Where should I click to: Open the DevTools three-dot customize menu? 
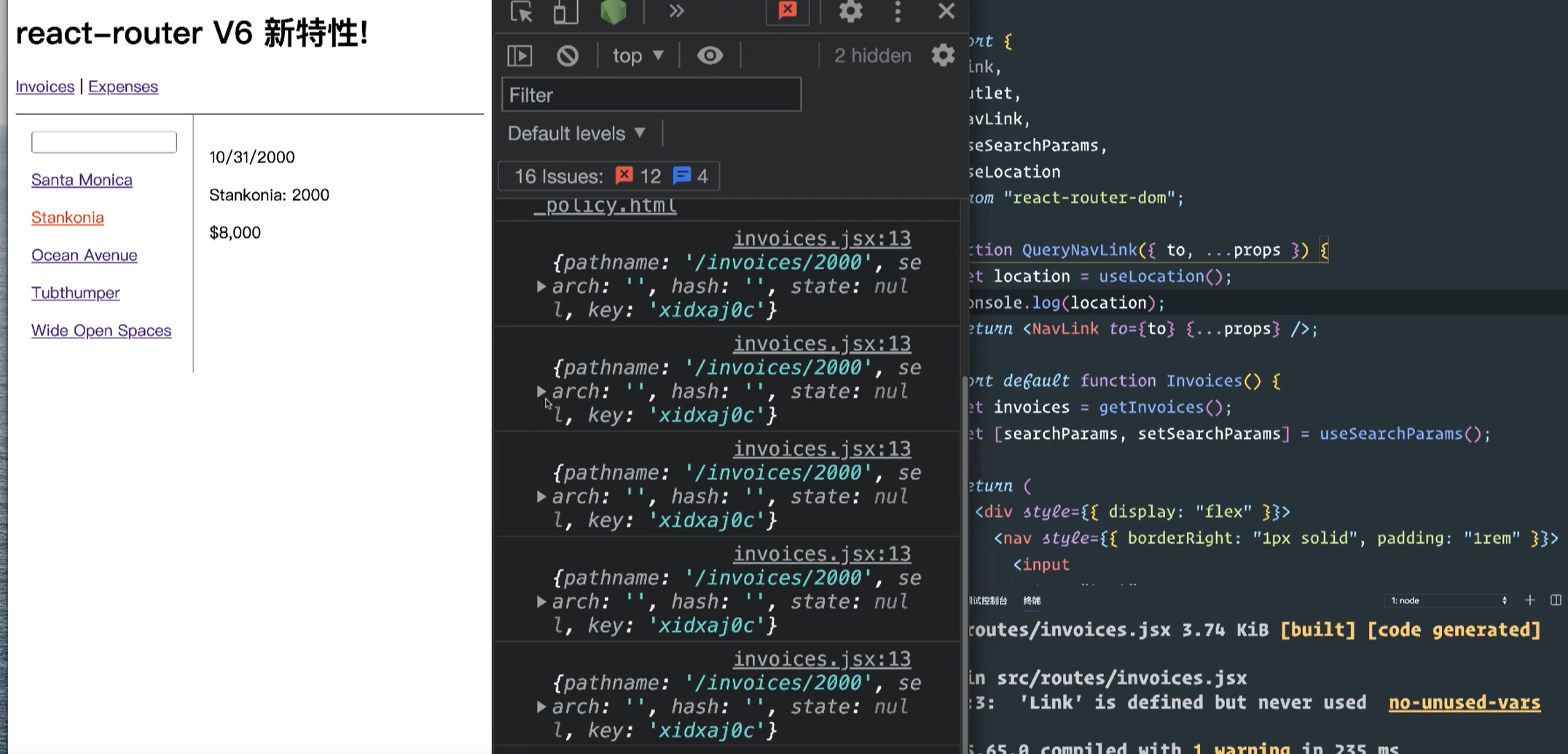click(x=898, y=11)
